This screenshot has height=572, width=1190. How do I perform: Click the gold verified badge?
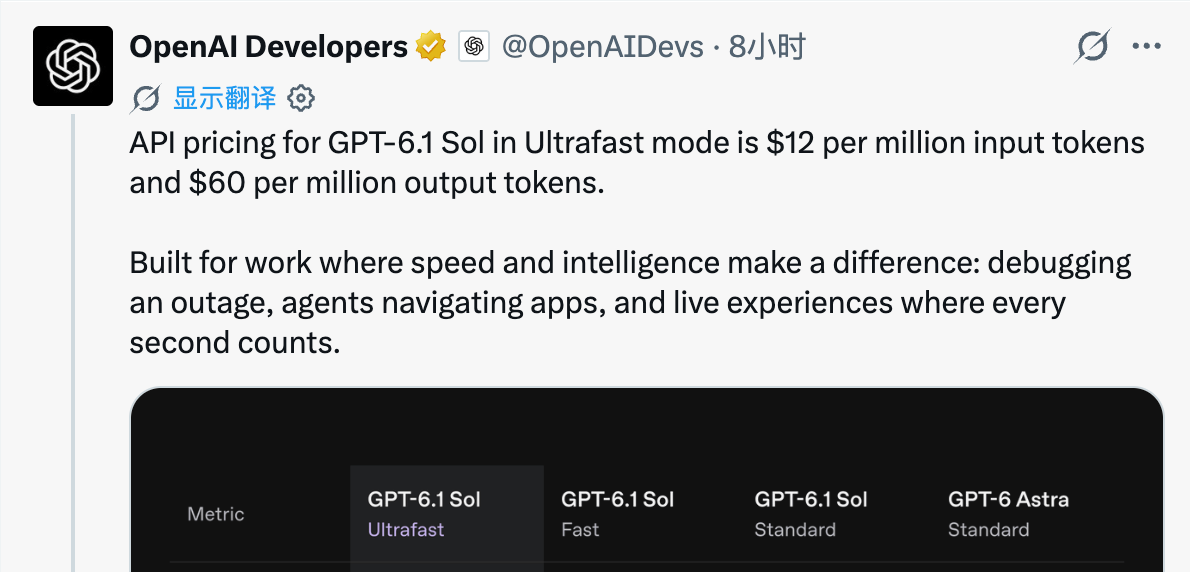431,47
